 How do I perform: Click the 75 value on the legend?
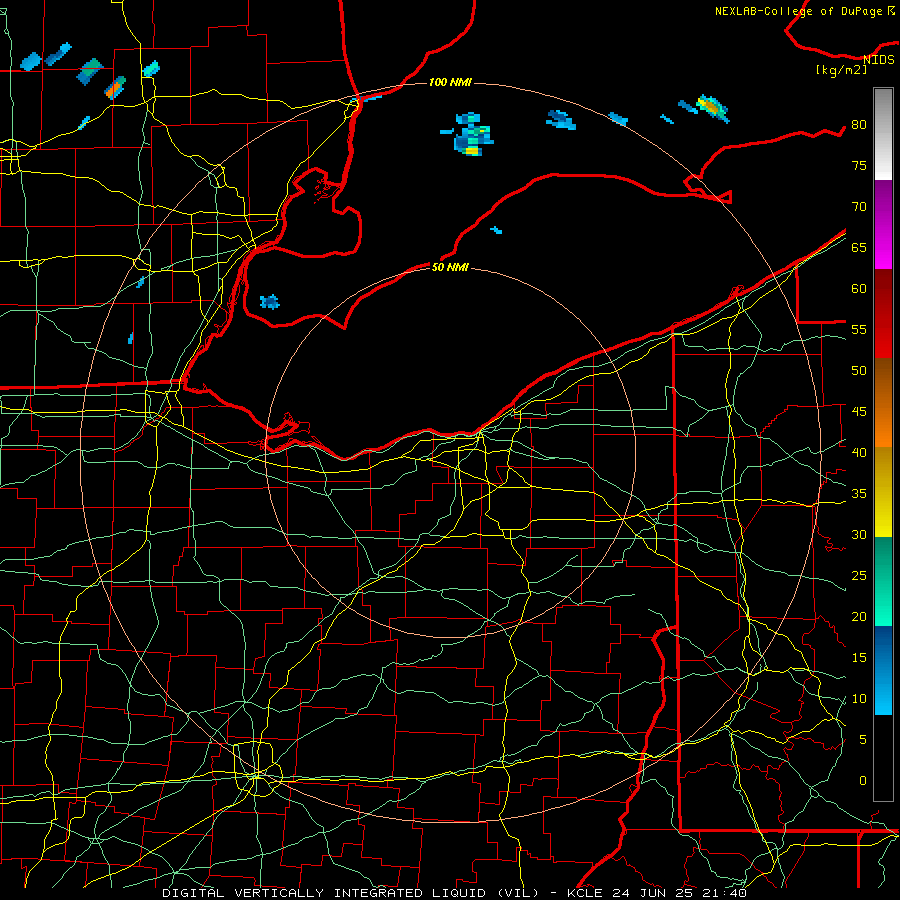point(859,165)
